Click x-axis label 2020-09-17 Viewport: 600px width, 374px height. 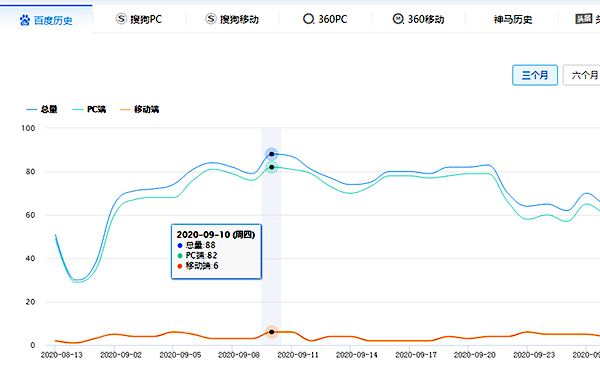pos(416,355)
